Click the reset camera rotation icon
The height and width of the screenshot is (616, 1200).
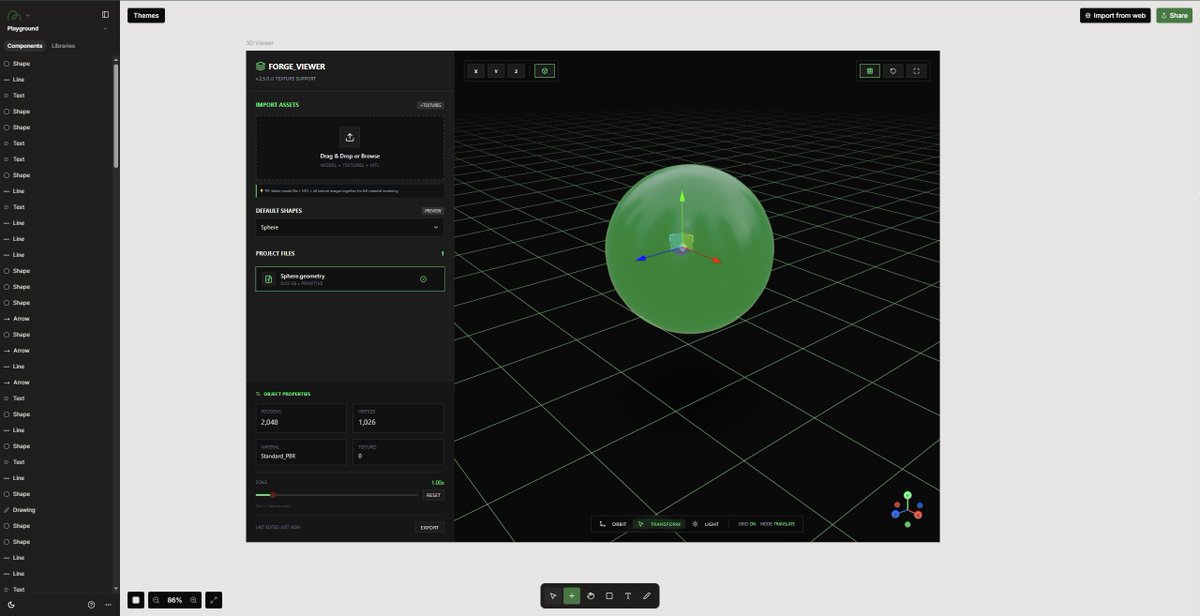tap(893, 71)
